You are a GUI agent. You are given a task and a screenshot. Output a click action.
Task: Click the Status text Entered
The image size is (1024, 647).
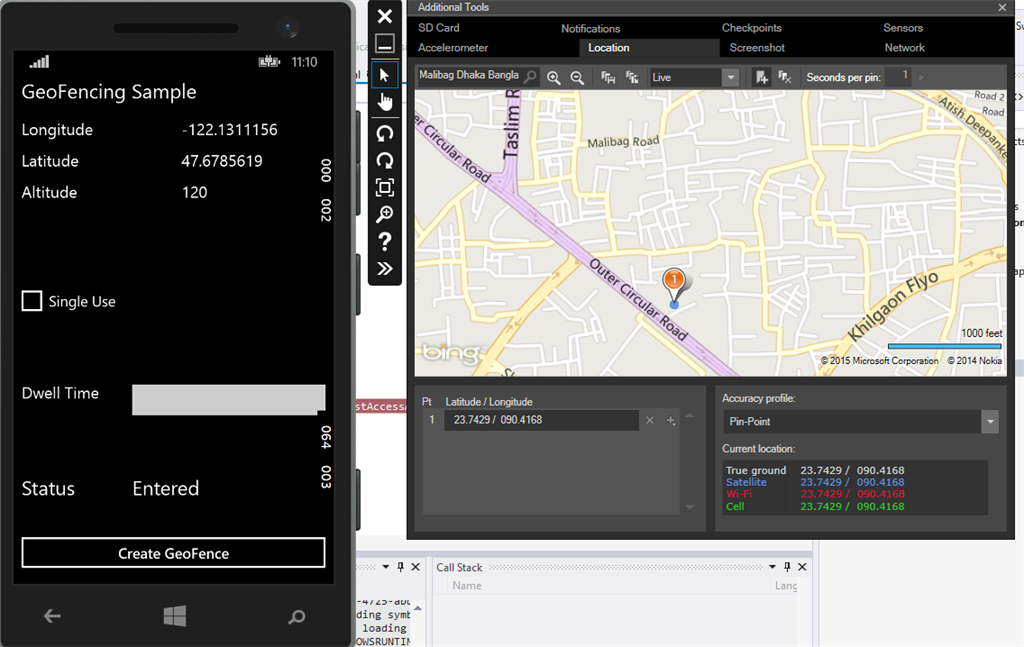[x=166, y=488]
